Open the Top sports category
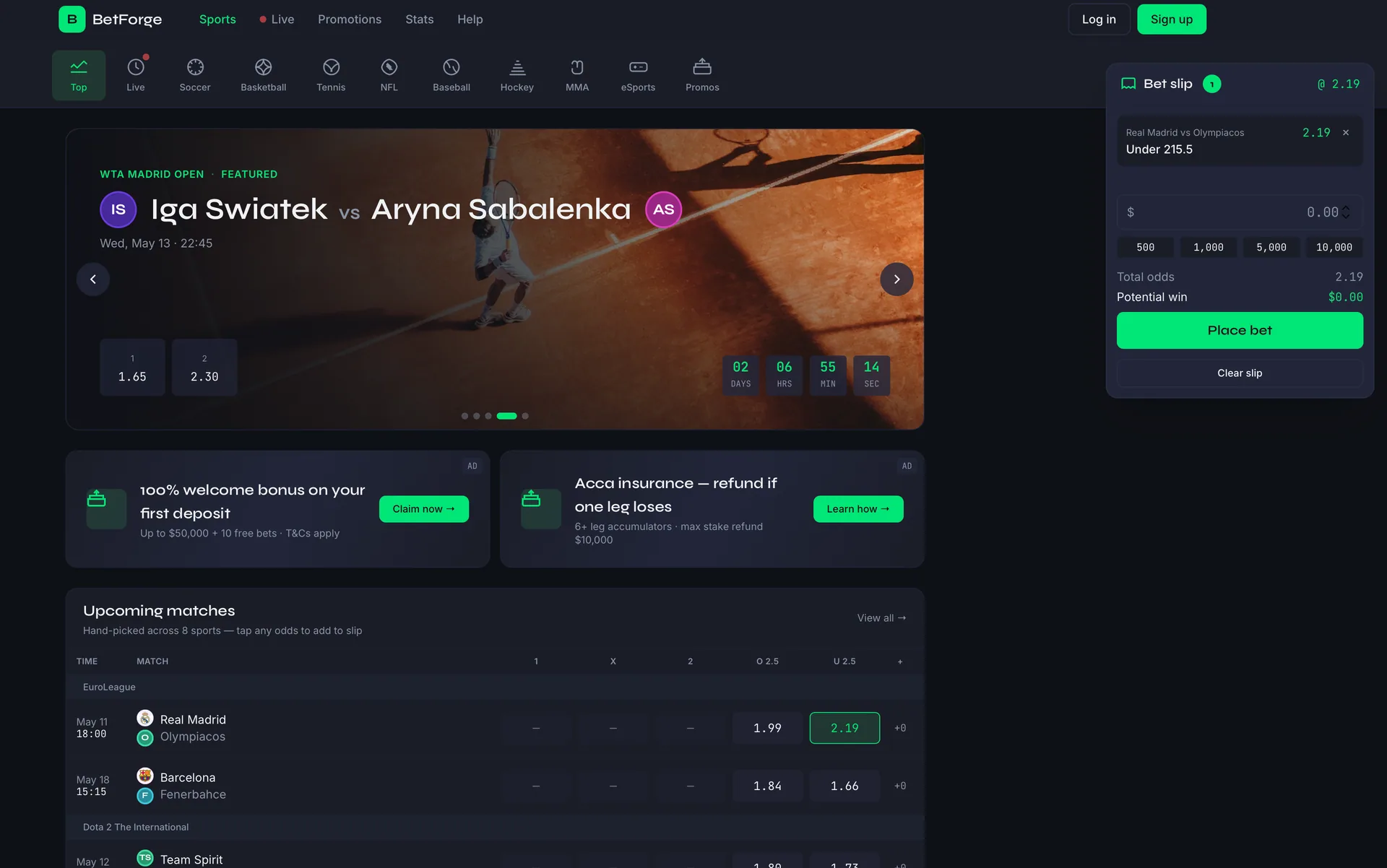This screenshot has width=1387, height=868. (79, 75)
